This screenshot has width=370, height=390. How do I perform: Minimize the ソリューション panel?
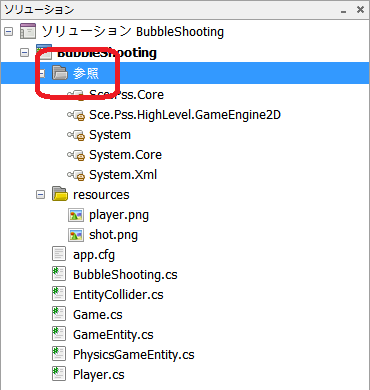point(344,11)
